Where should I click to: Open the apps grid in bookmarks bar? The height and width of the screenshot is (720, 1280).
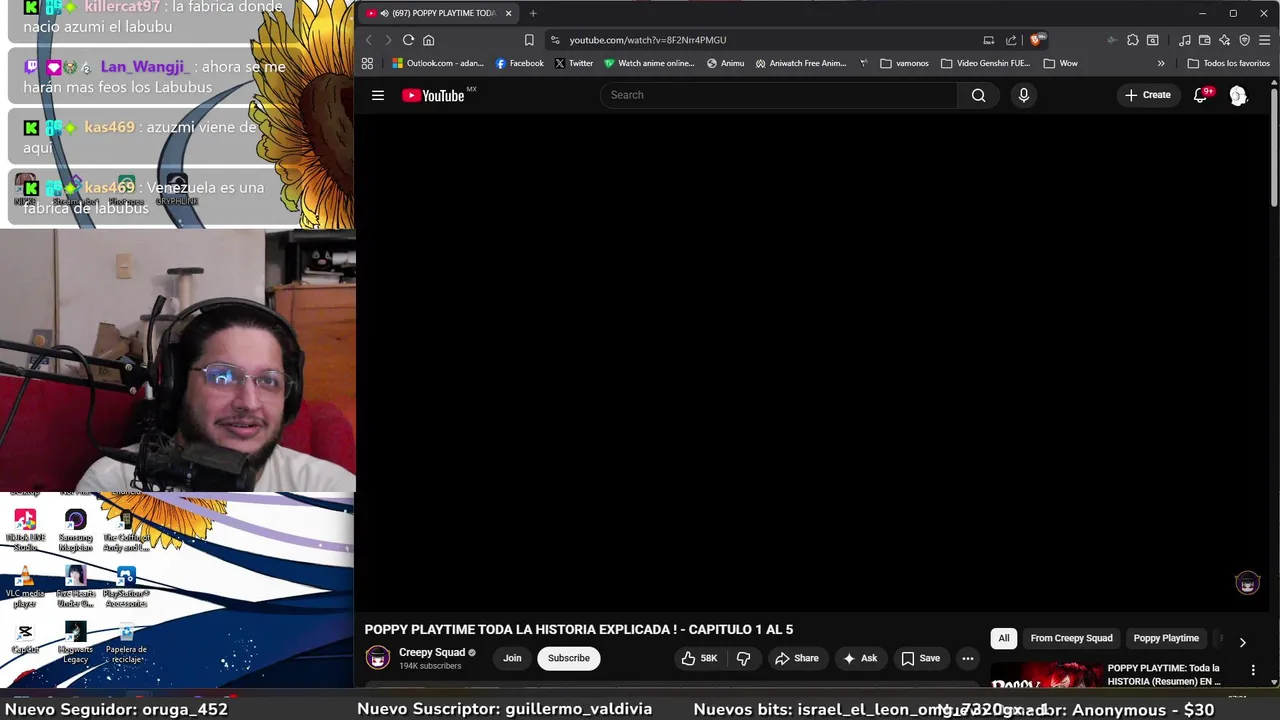pyautogui.click(x=367, y=63)
